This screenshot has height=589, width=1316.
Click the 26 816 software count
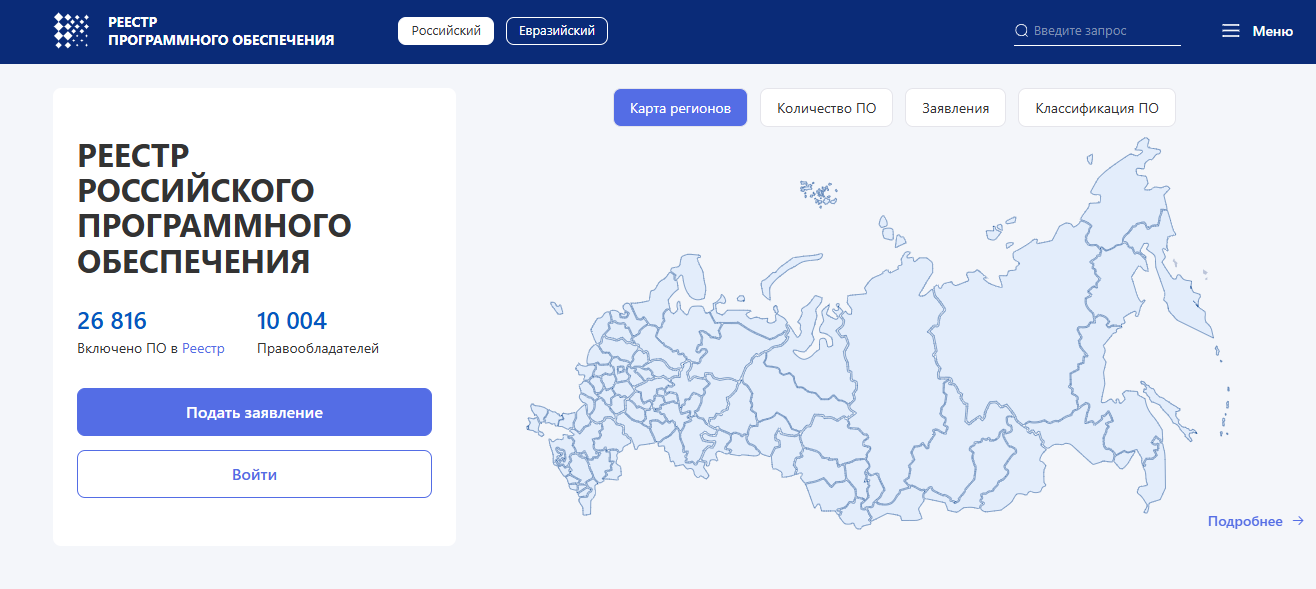[x=112, y=321]
